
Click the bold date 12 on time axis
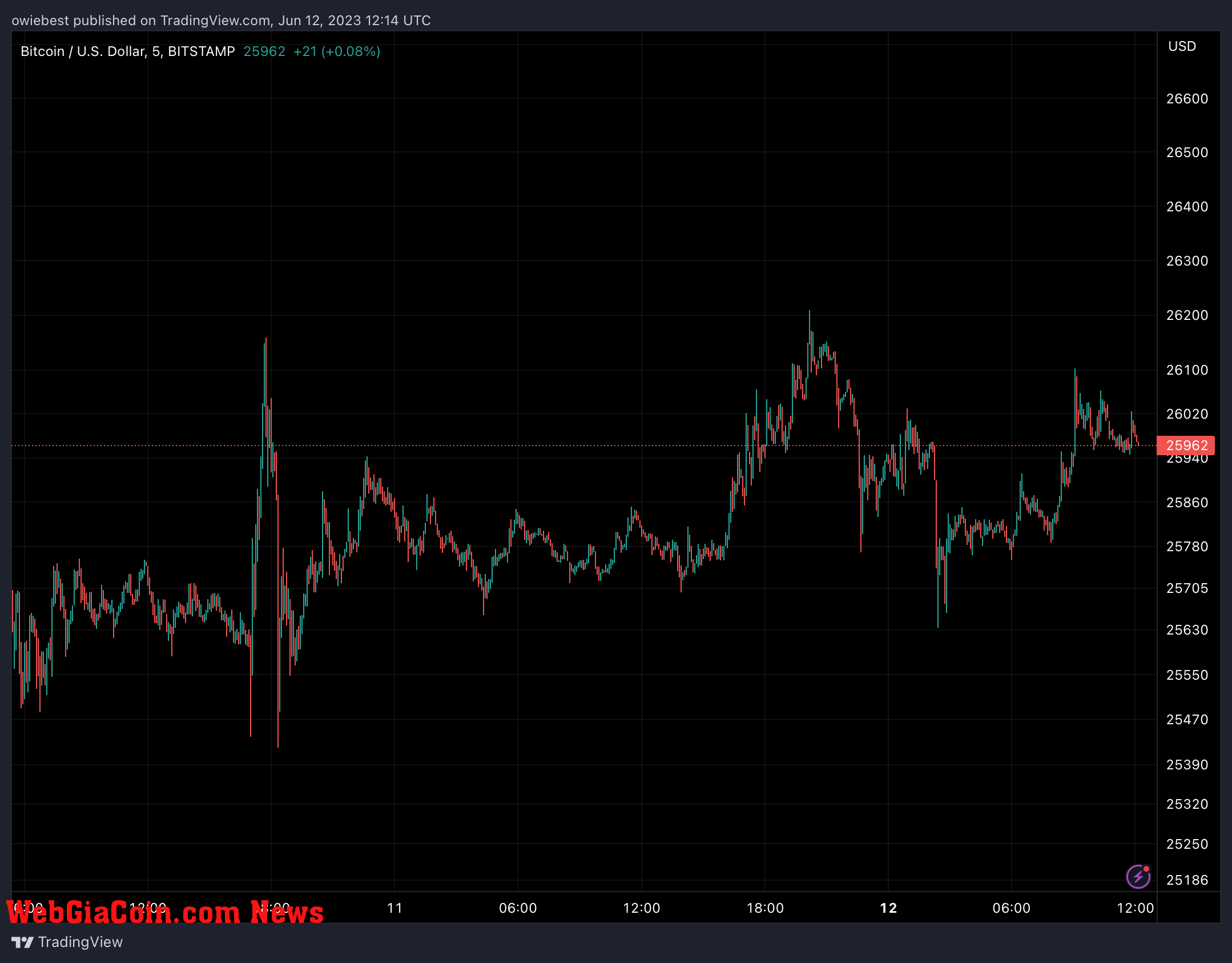(x=888, y=908)
